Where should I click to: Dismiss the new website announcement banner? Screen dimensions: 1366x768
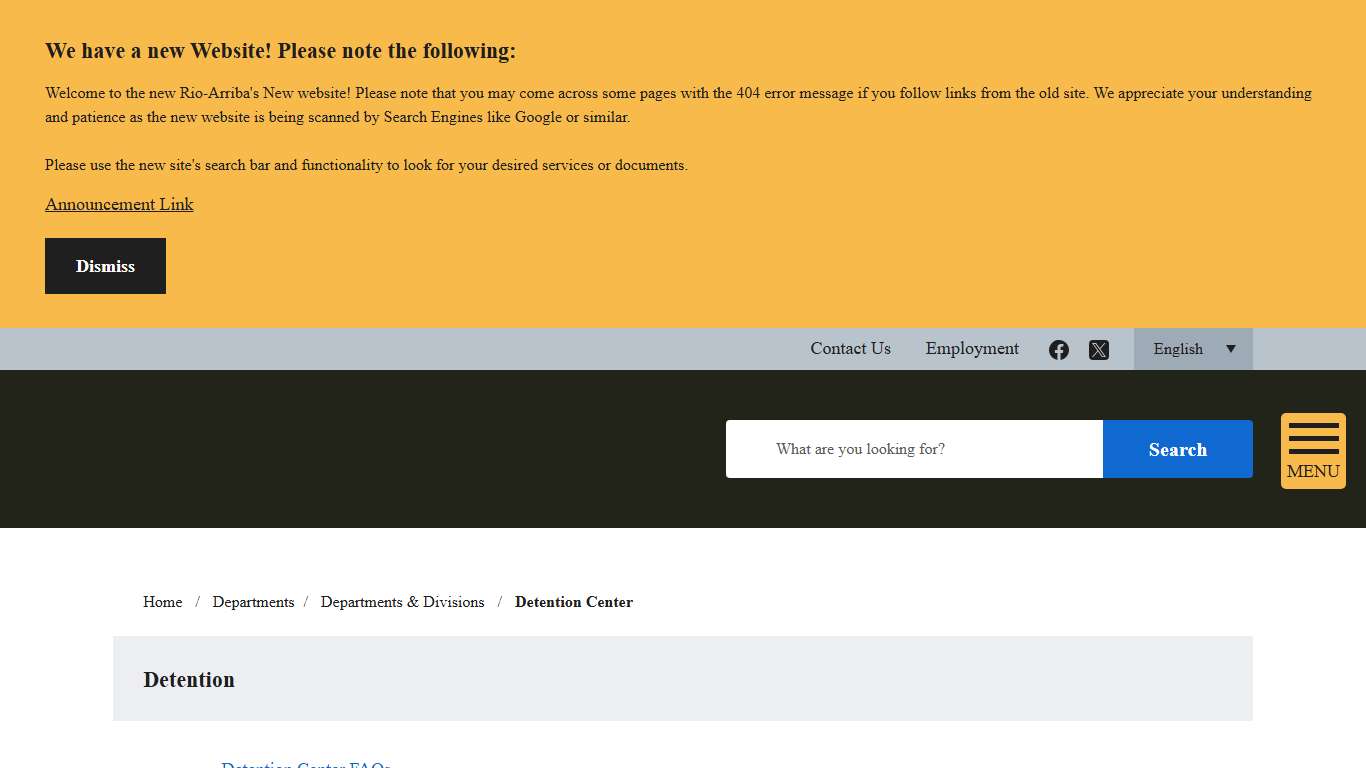(x=105, y=266)
